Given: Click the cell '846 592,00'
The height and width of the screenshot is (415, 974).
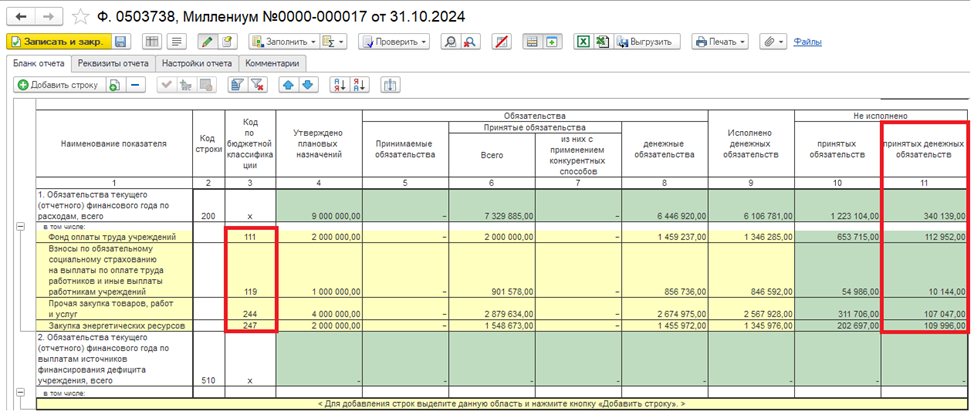Looking at the screenshot, I should tap(752, 270).
